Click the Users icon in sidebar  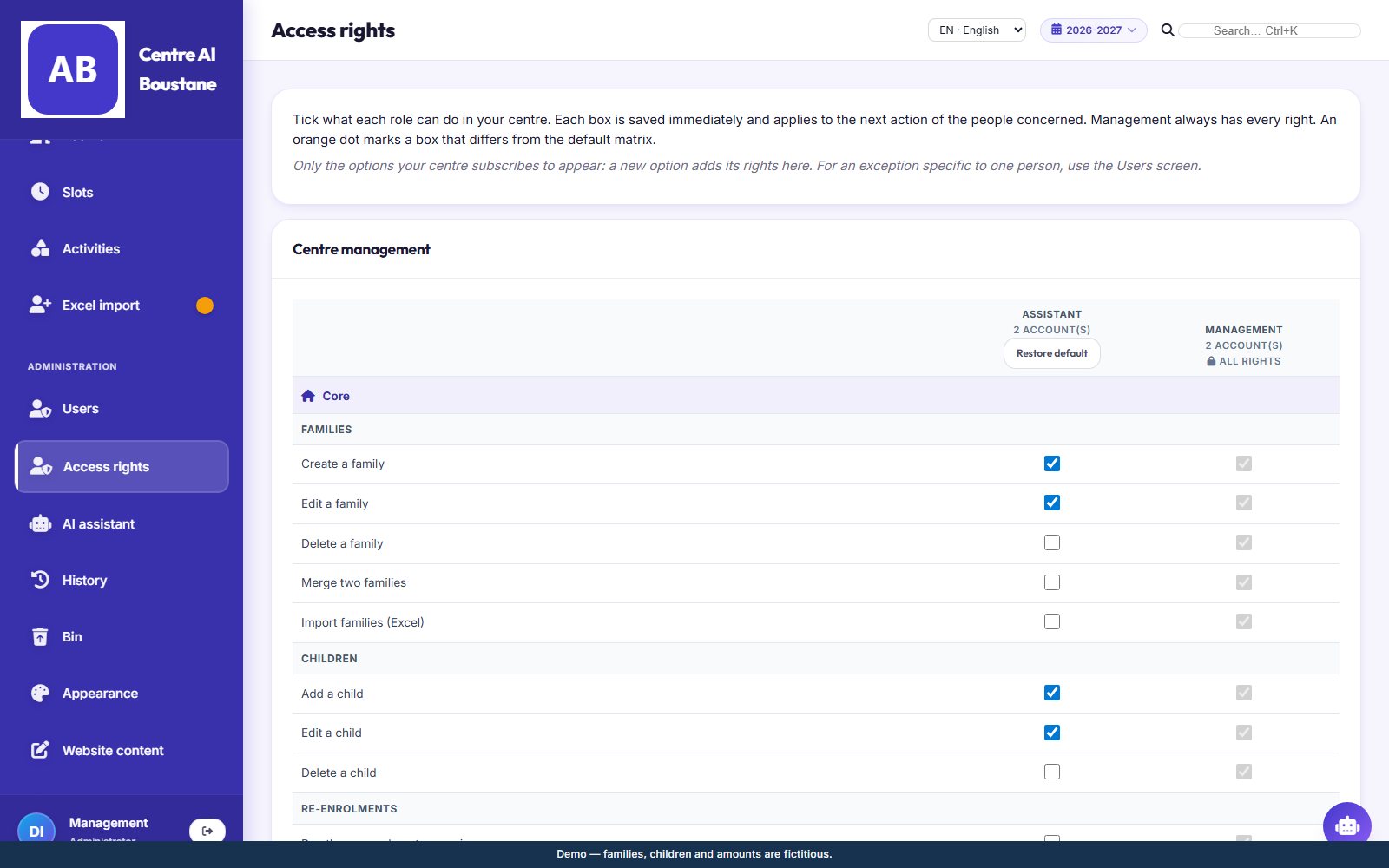pos(40,408)
